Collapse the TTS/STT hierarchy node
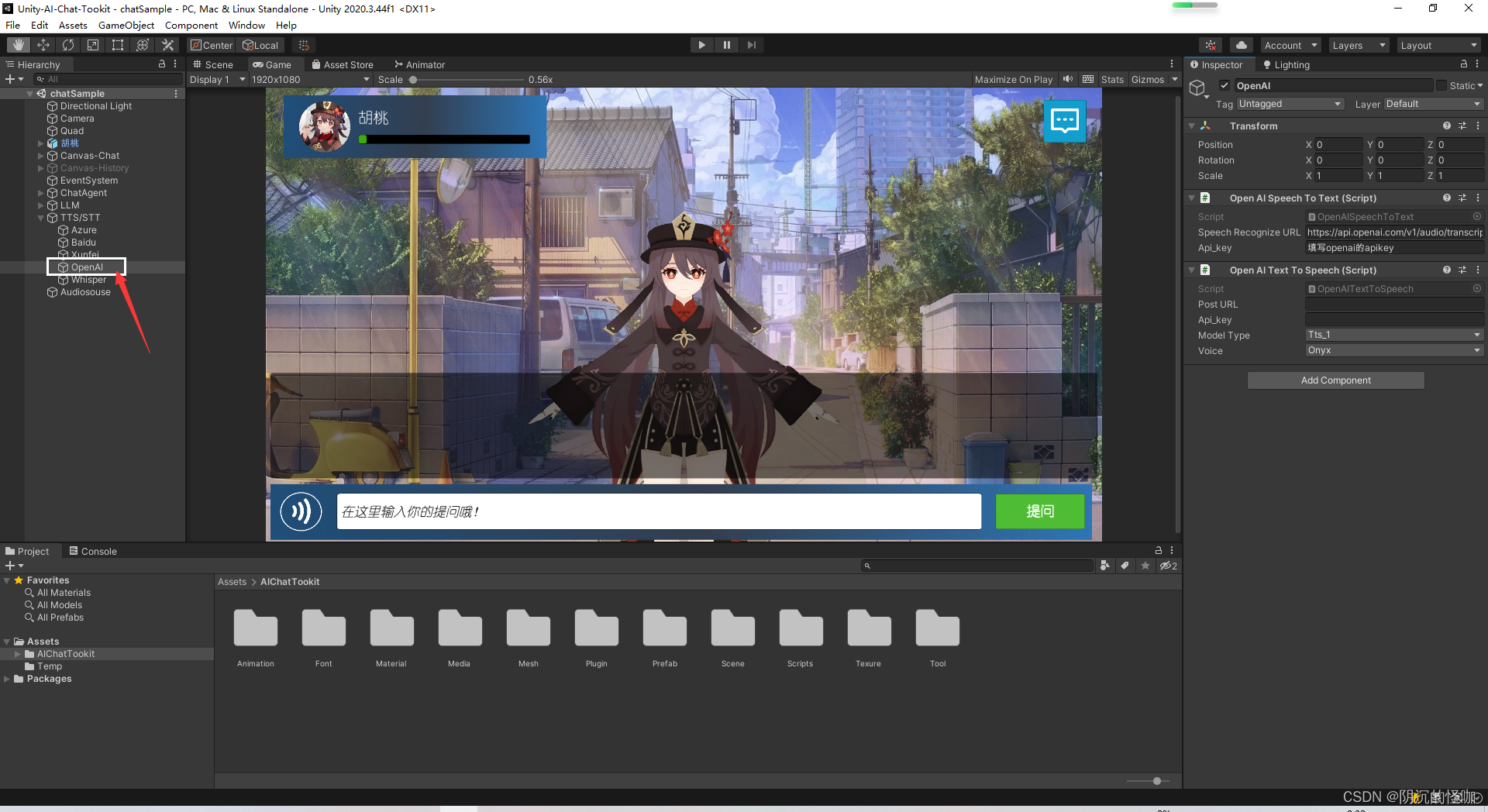 (41, 218)
